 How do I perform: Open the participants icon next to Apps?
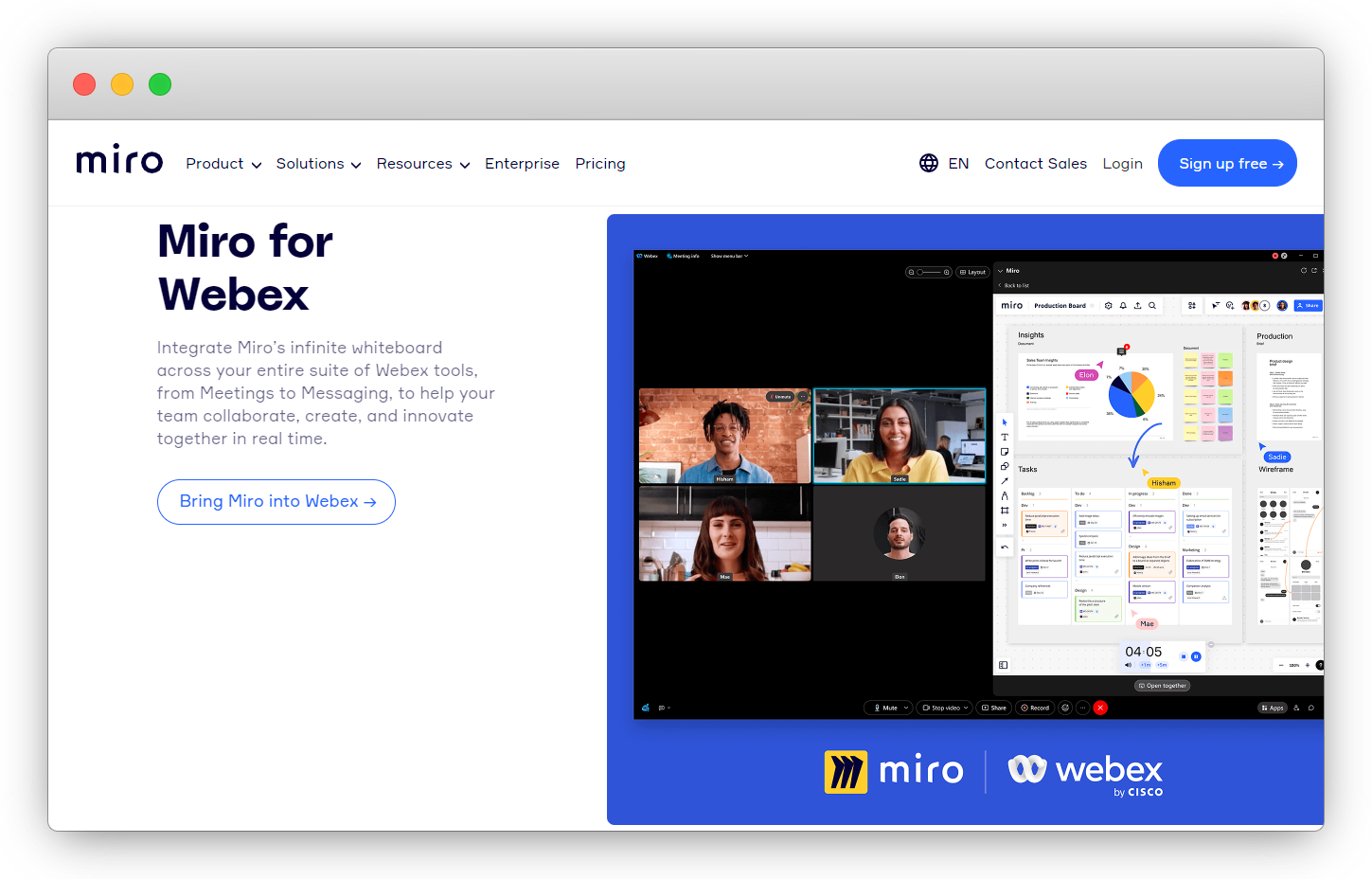pyautogui.click(x=1296, y=708)
